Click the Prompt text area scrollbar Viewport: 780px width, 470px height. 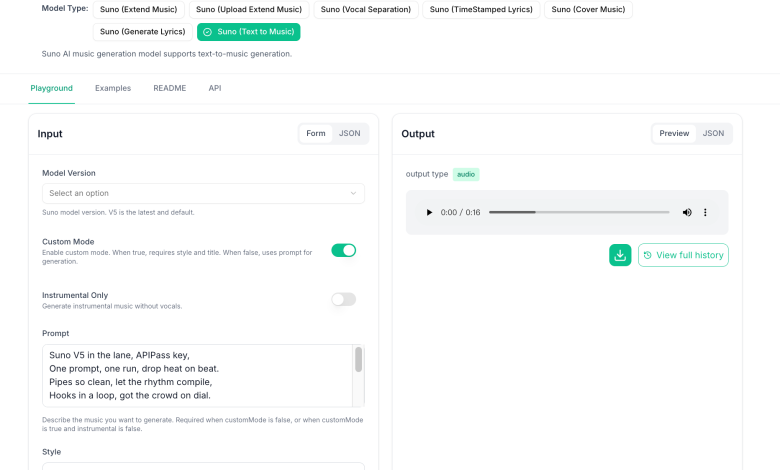tap(358, 362)
